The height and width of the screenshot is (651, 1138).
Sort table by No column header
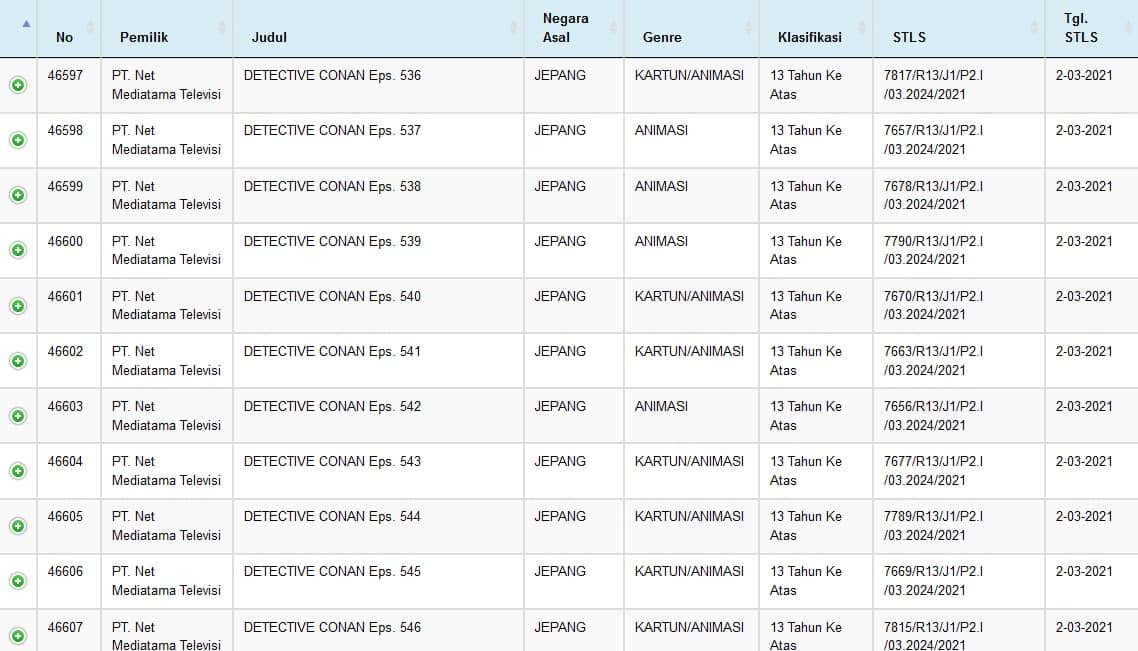point(65,37)
